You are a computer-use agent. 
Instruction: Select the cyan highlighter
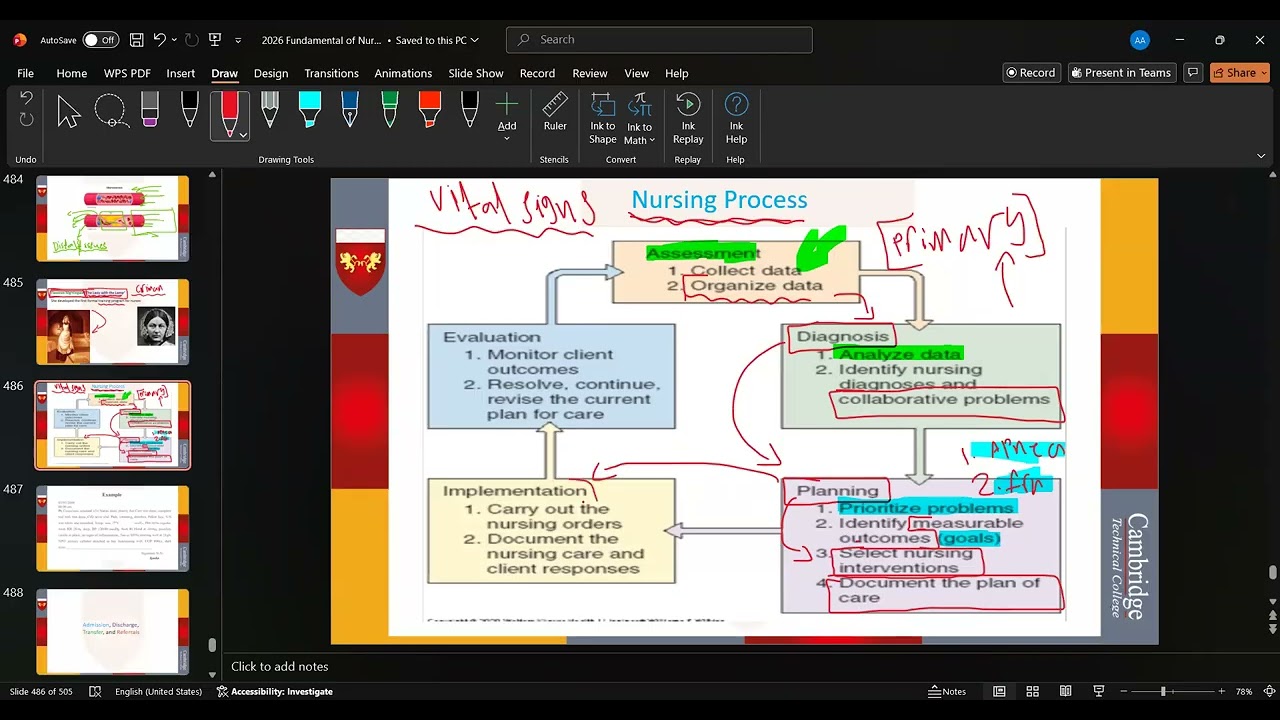[310, 110]
